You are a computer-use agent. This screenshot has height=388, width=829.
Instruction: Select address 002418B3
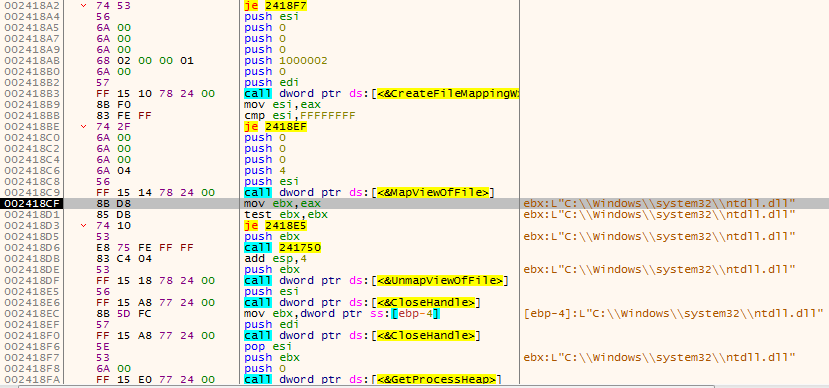(31, 94)
